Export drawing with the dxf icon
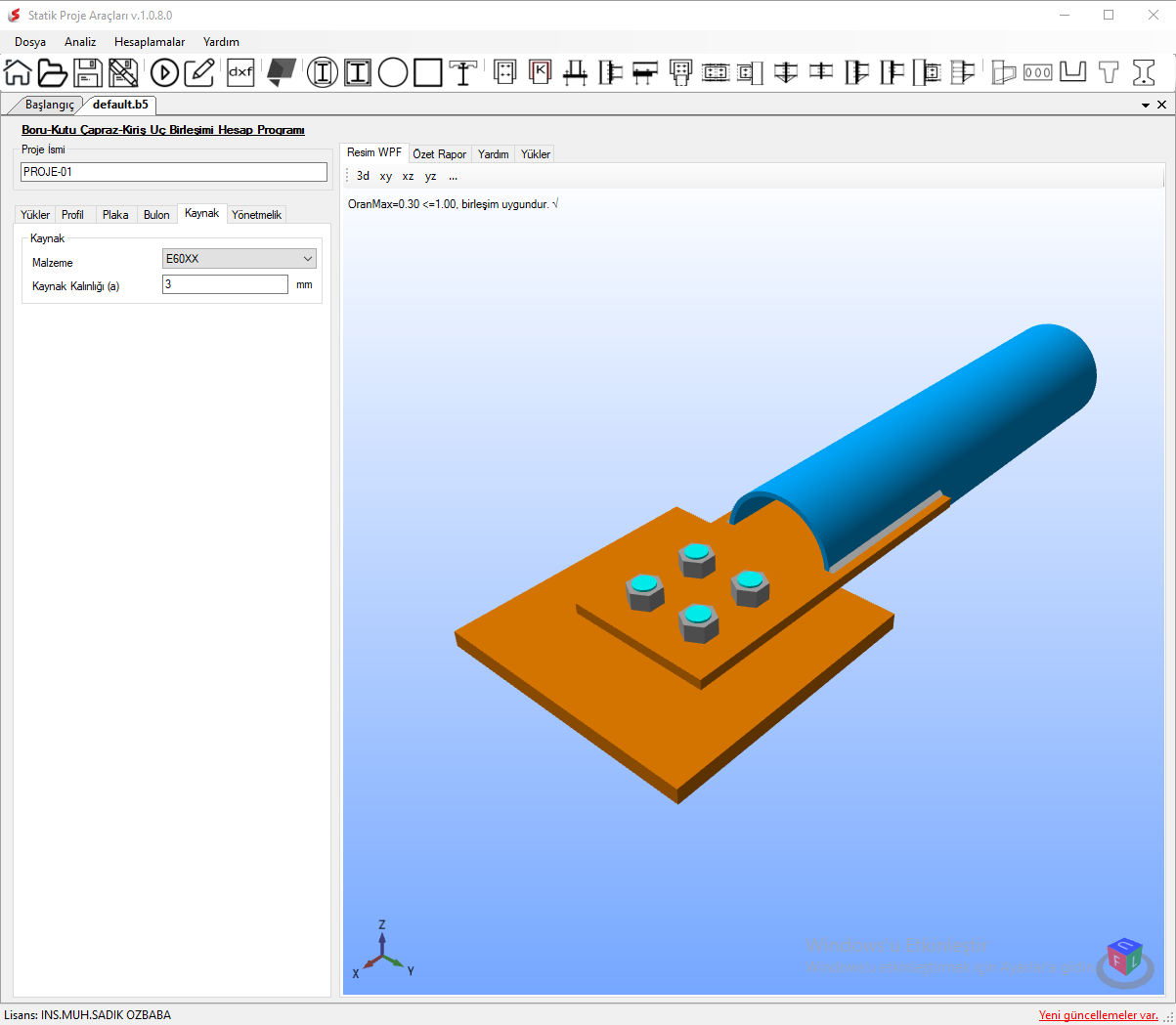 (x=240, y=72)
